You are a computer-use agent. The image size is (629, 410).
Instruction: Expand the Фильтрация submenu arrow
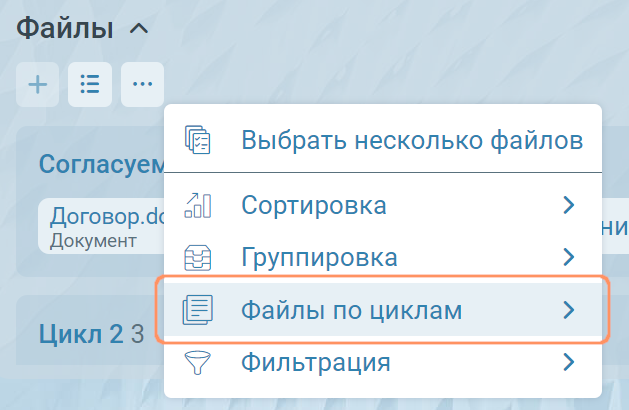[569, 361]
